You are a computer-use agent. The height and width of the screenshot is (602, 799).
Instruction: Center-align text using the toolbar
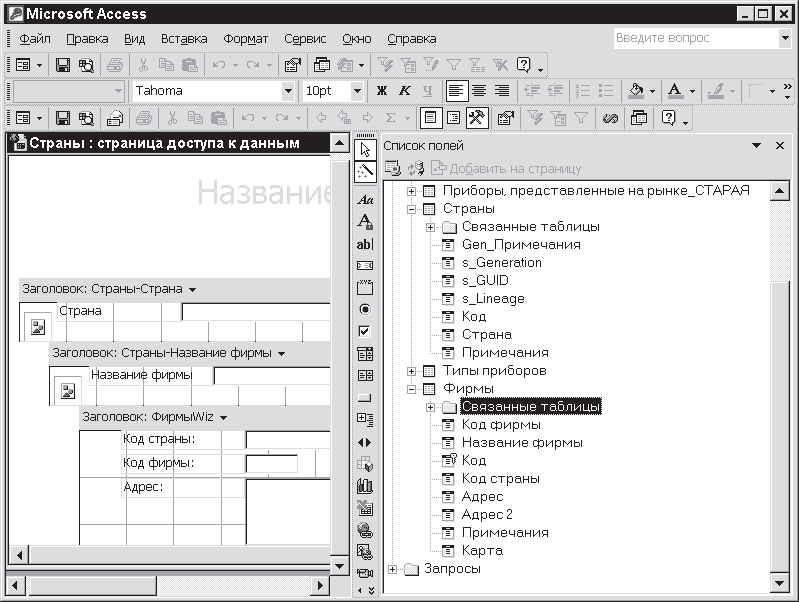[479, 91]
